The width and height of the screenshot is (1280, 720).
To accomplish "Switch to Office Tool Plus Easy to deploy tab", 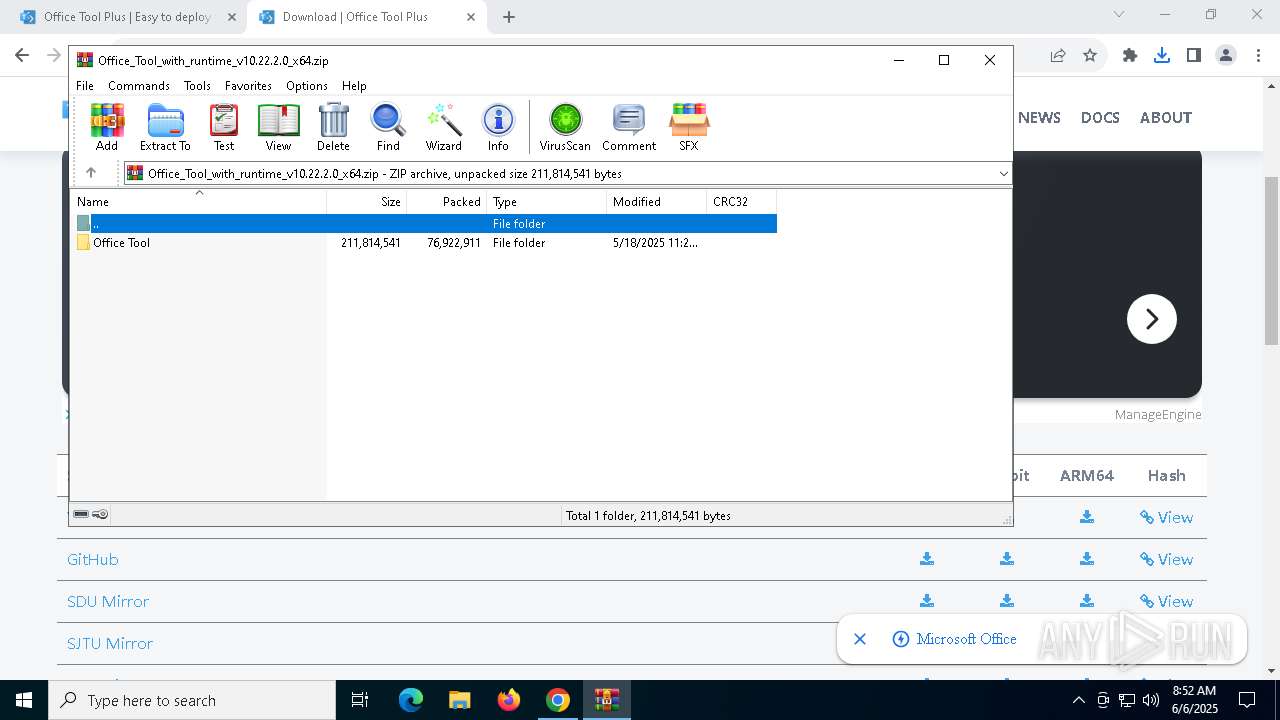I will (128, 17).
